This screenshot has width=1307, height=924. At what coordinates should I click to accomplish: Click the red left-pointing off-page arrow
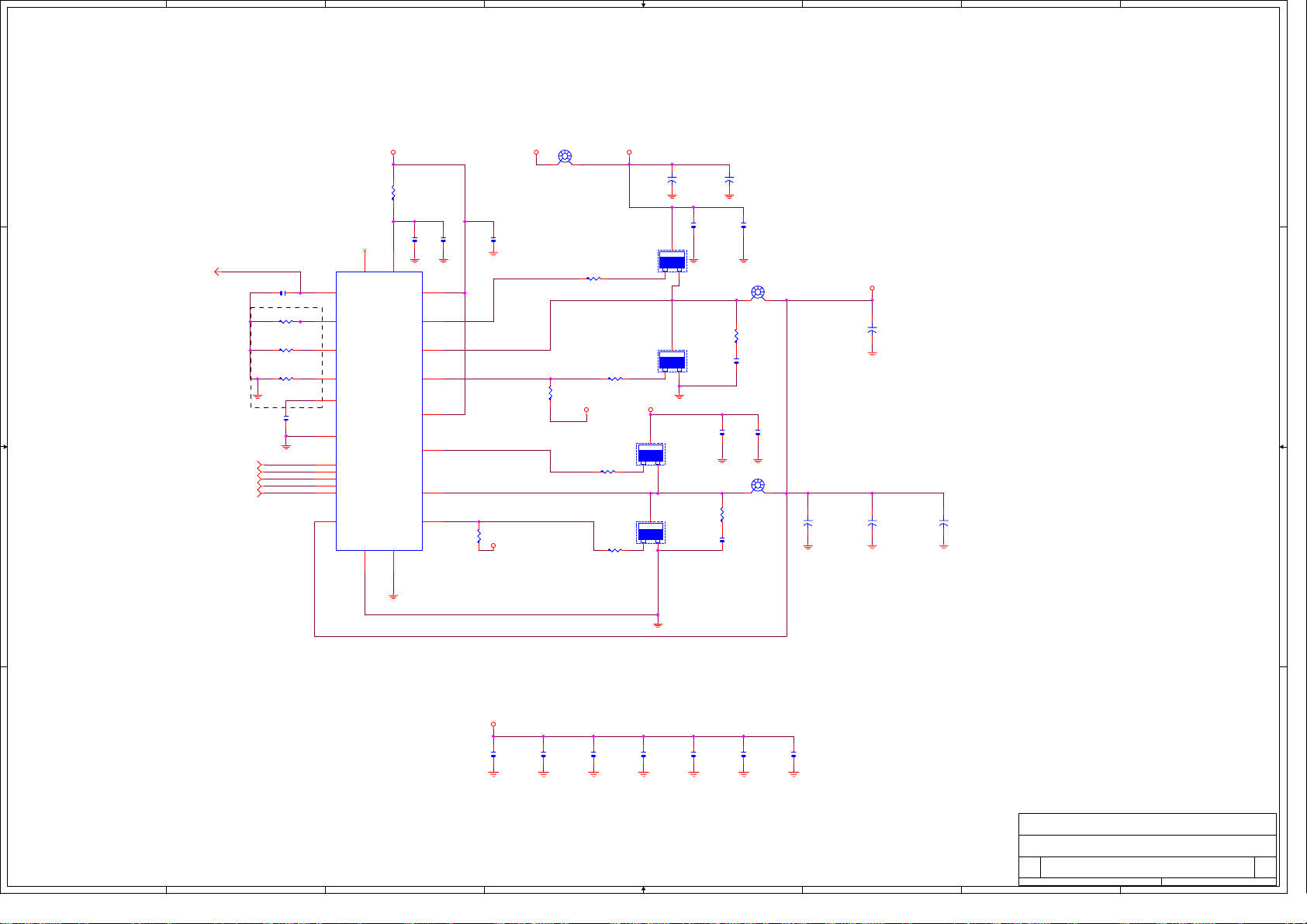click(218, 272)
